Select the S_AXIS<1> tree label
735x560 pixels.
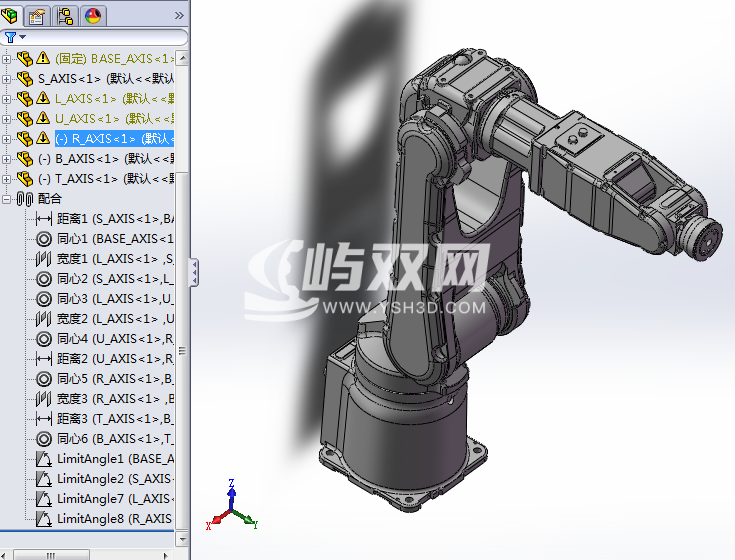pos(106,79)
